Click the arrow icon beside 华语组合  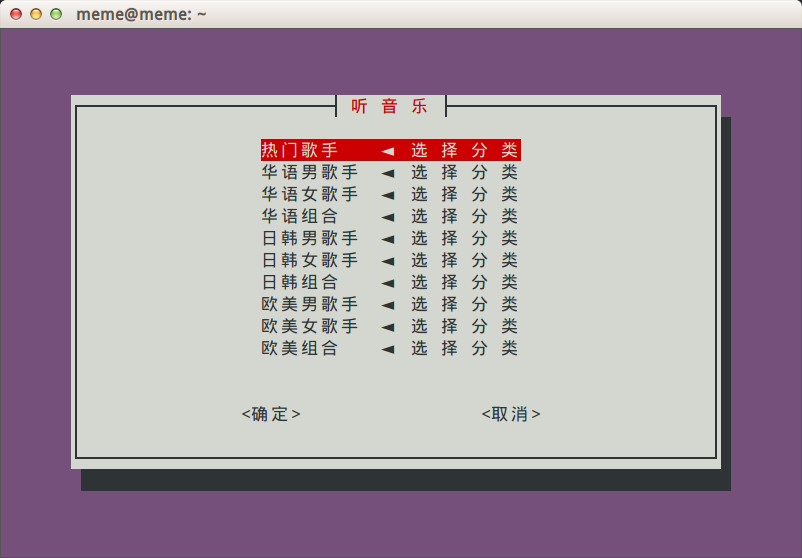pos(388,217)
